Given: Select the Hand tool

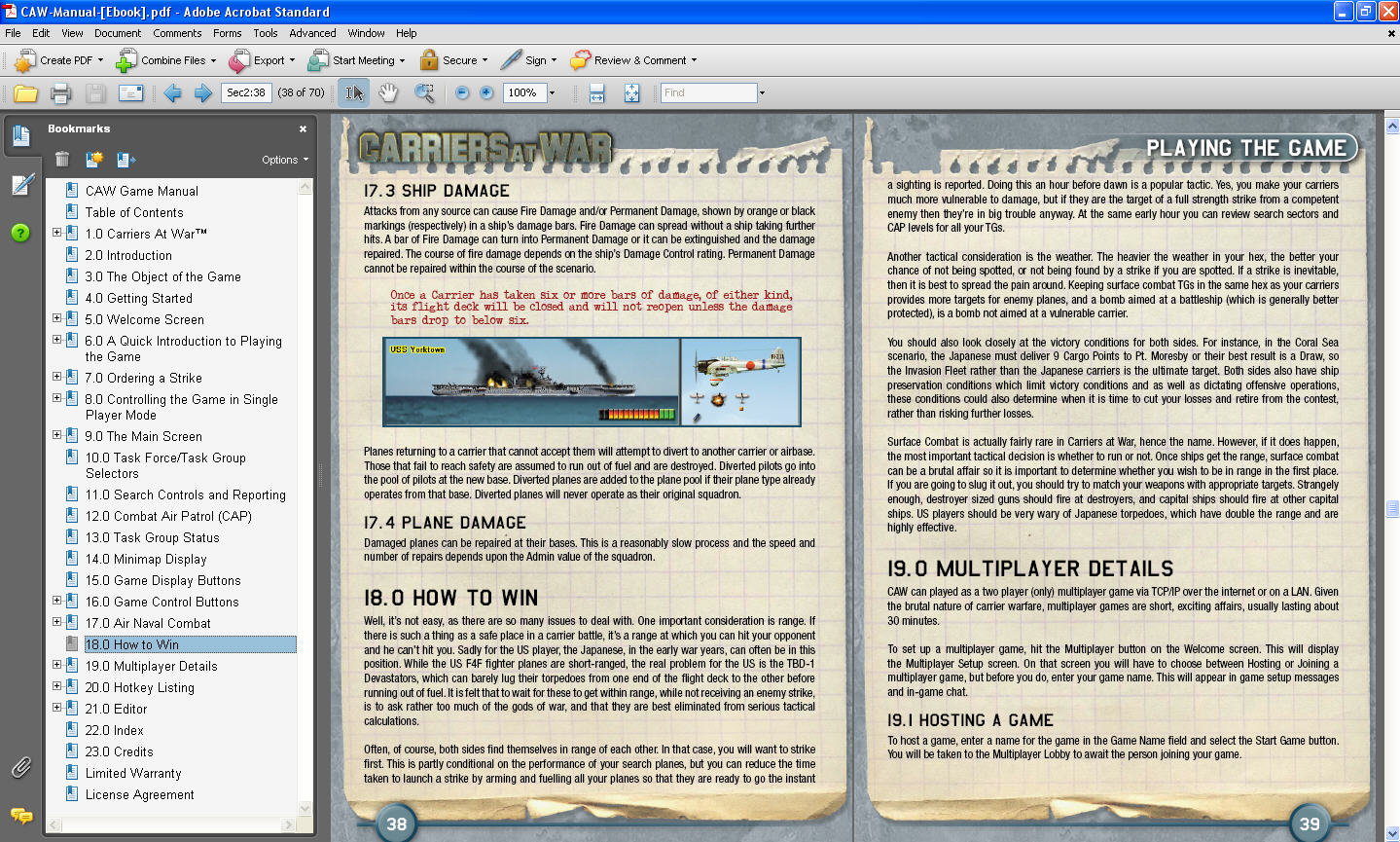Looking at the screenshot, I should 388,93.
